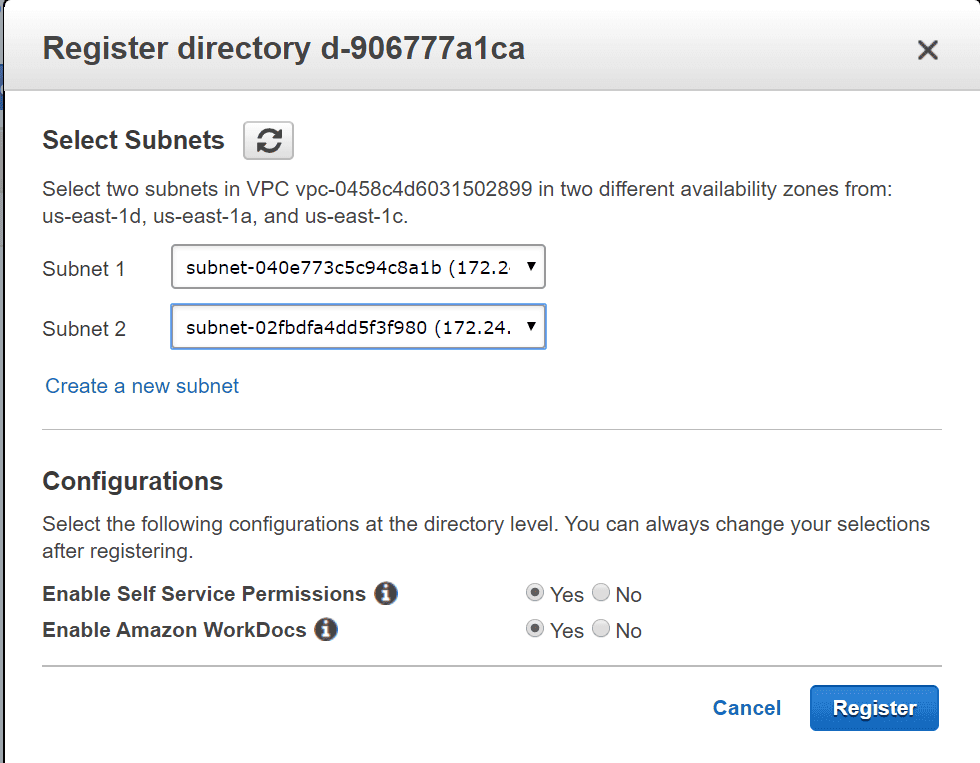The height and width of the screenshot is (763, 980).
Task: Select the subnet-040e773c5c94c8a1b combo box
Action: tap(357, 267)
